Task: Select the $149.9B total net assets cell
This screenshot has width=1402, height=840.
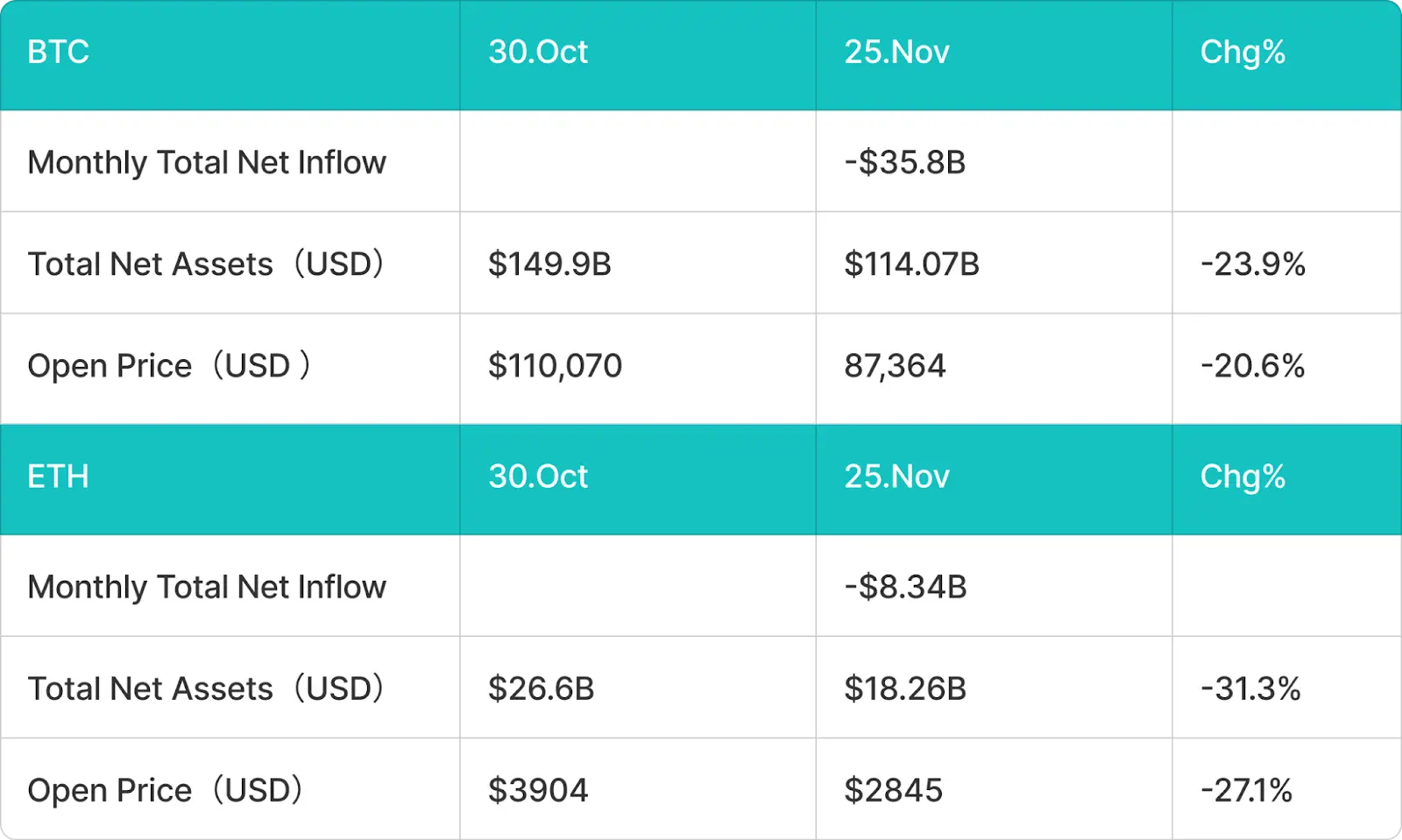Action: [x=549, y=265]
